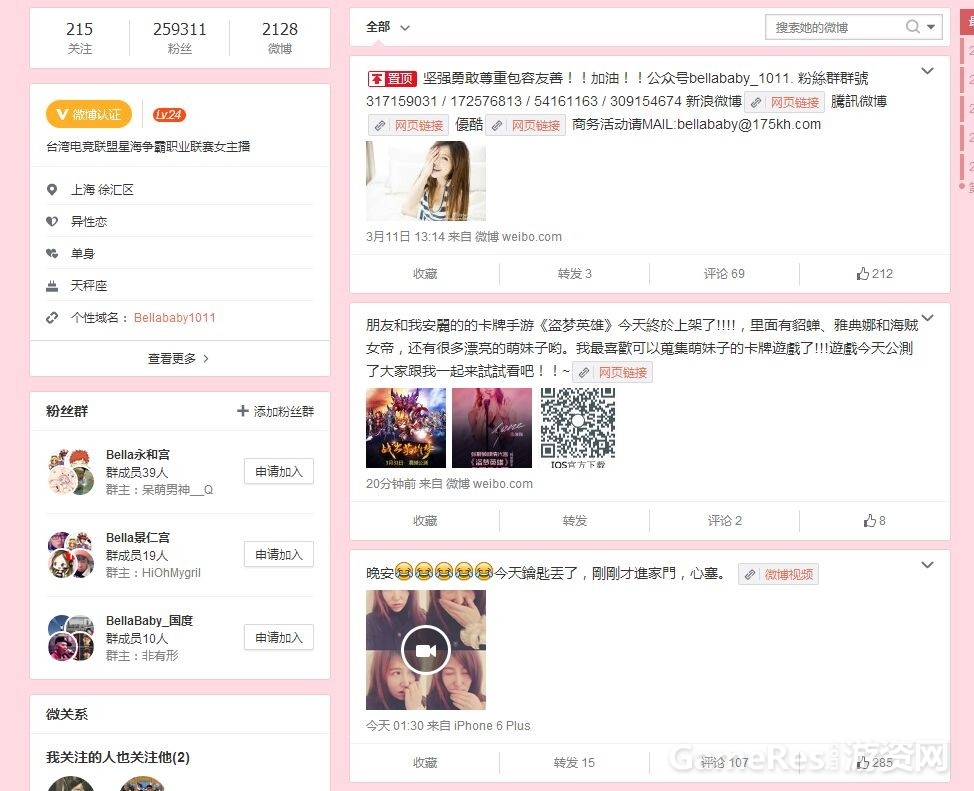Click the Lv24 level badge

click(169, 115)
